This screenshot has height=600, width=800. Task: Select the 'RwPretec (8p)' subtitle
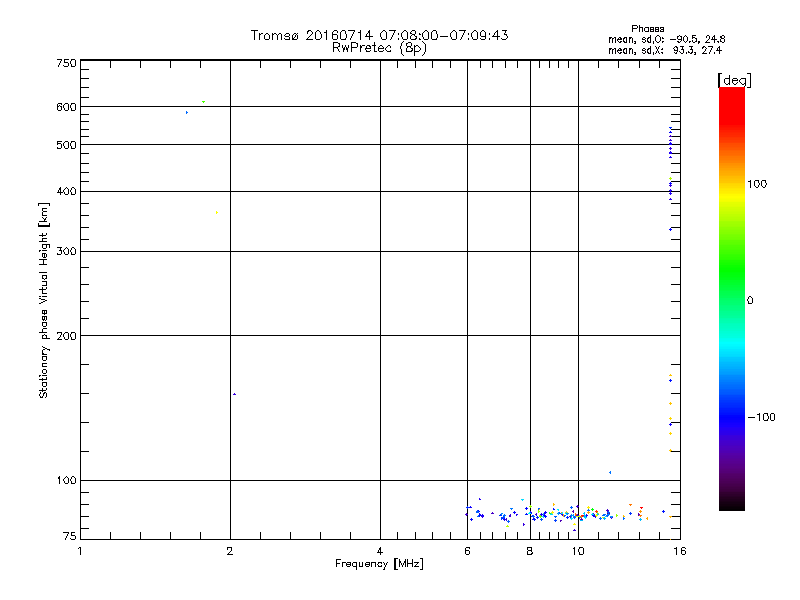pyautogui.click(x=379, y=48)
